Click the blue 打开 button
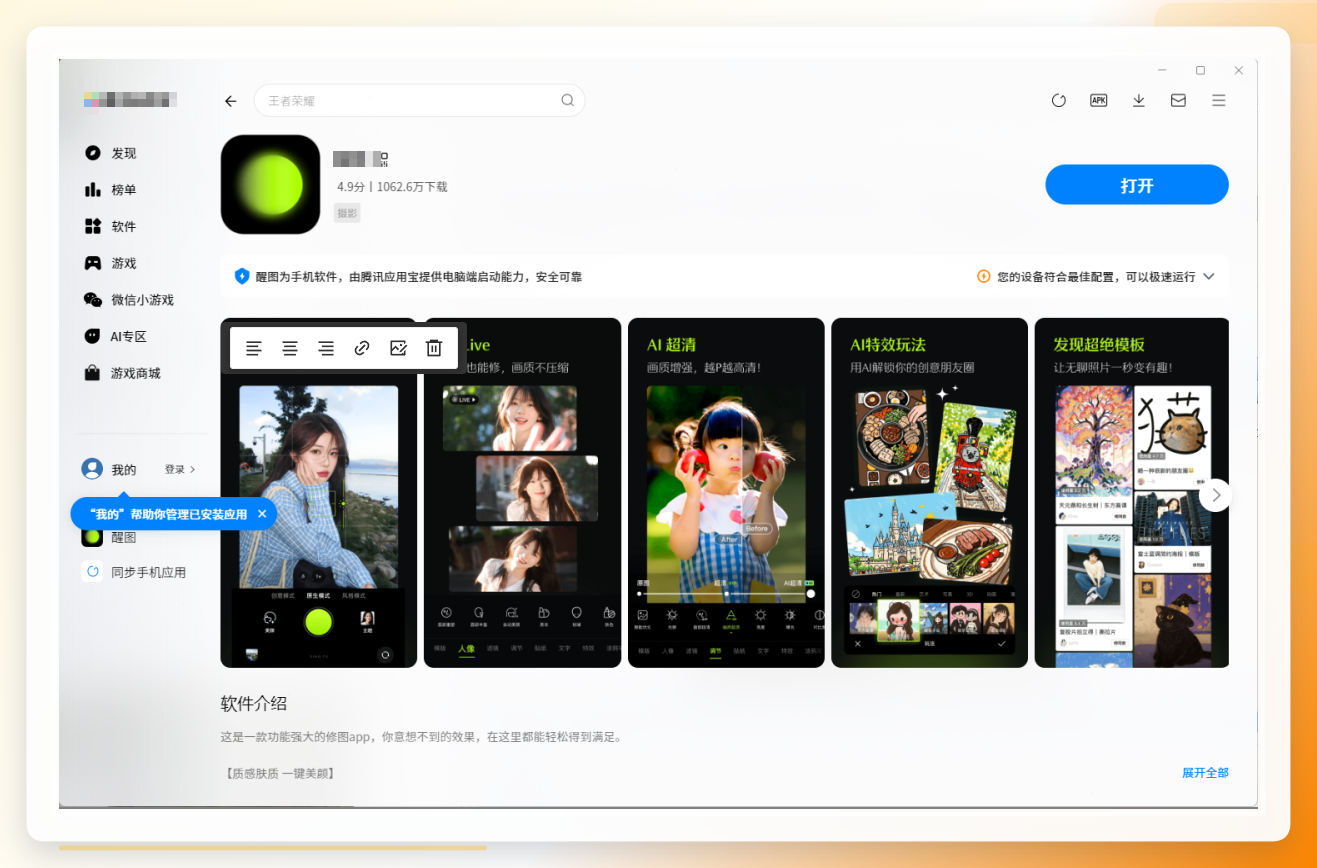The width and height of the screenshot is (1317, 868). tap(1137, 185)
